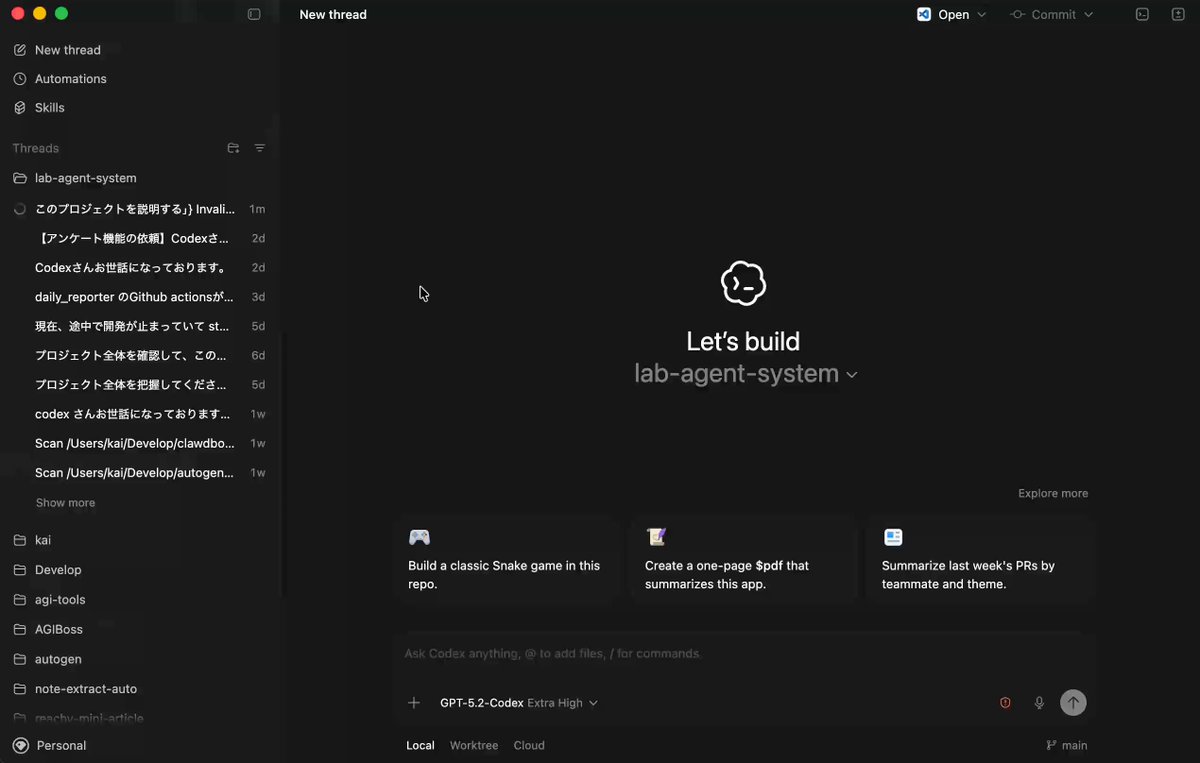Show more threads
Viewport: 1200px width, 763px height.
(65, 503)
